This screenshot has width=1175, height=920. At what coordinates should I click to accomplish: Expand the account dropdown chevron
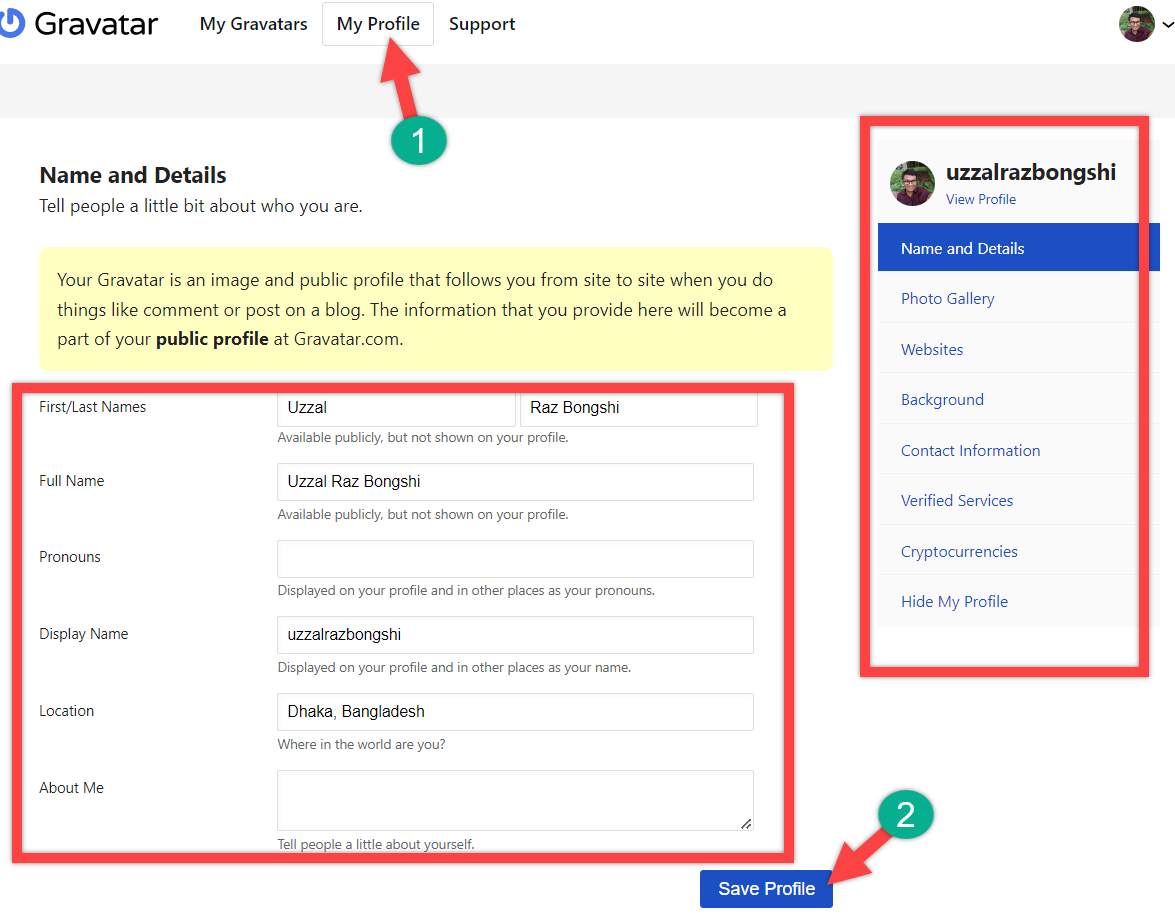[1167, 25]
